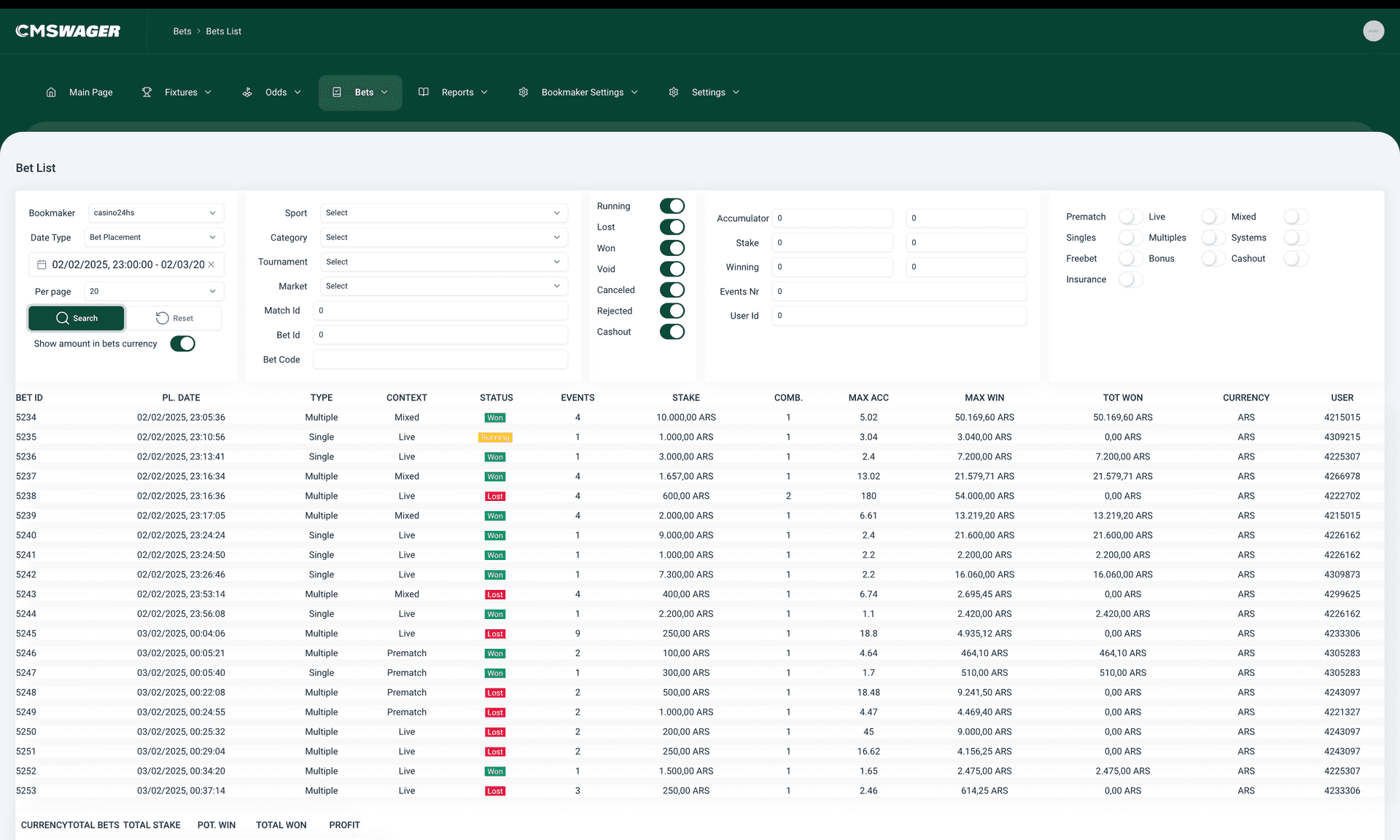The width and height of the screenshot is (1400, 840).
Task: Clear the date range with X icon
Action: [211, 265]
